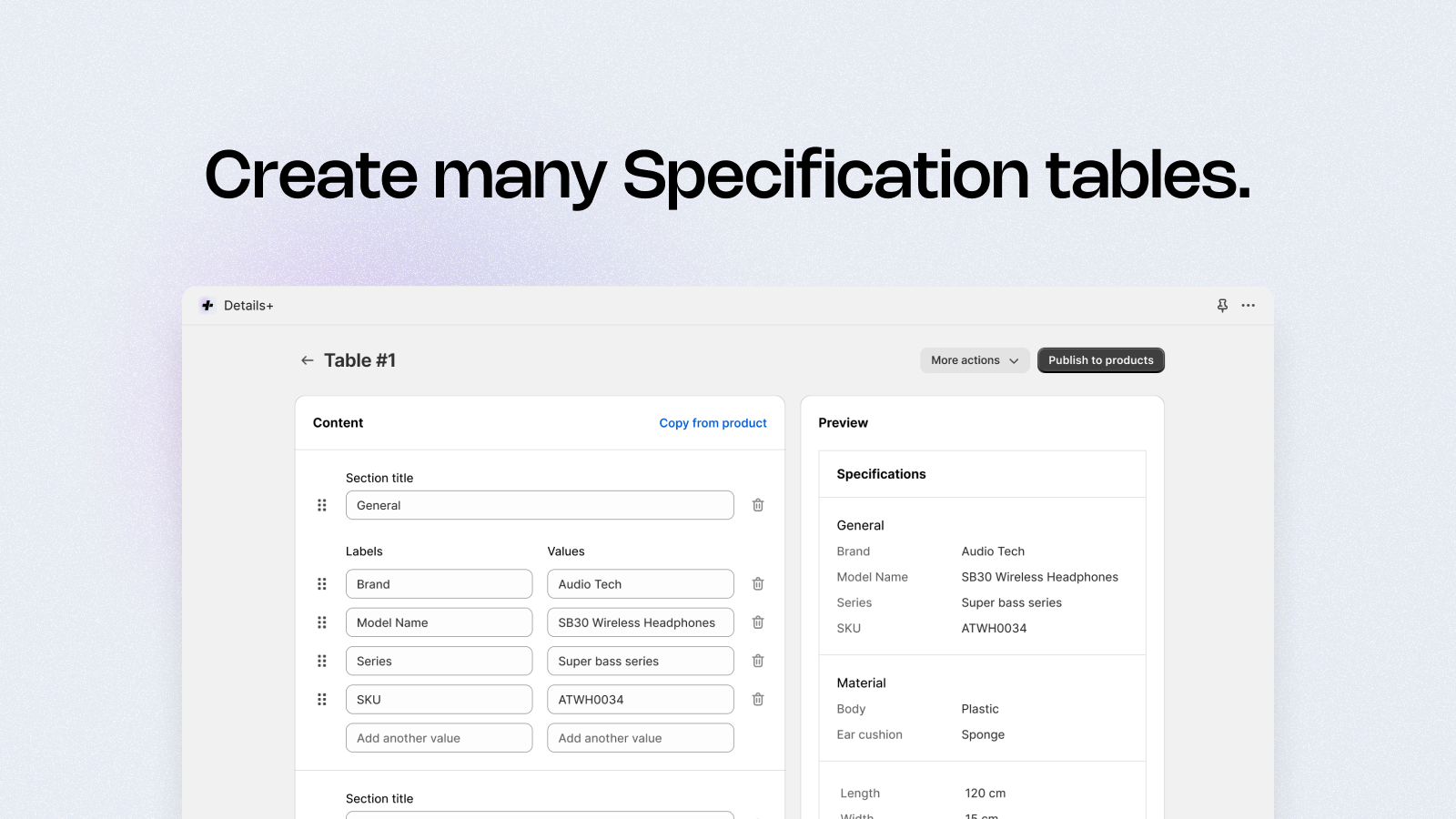
Task: Click Add another value under Values
Action: [640, 737]
